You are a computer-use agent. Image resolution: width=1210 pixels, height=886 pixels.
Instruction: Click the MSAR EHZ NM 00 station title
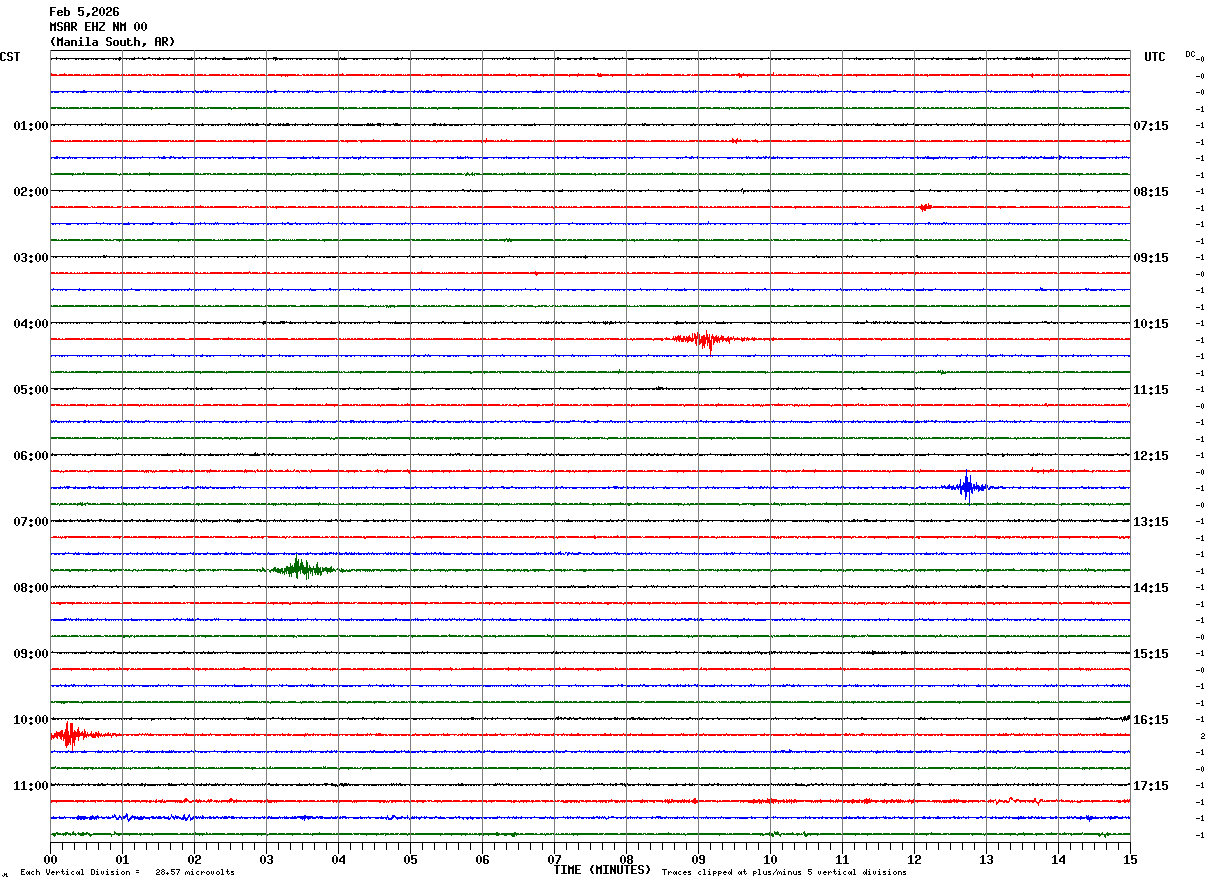(98, 27)
